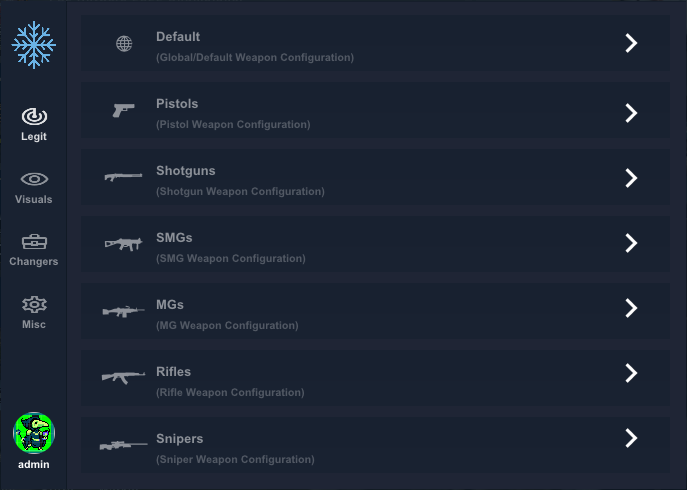Screen dimensions: 687x490
Task: Click the snowflake logo icon
Action: tap(34, 45)
